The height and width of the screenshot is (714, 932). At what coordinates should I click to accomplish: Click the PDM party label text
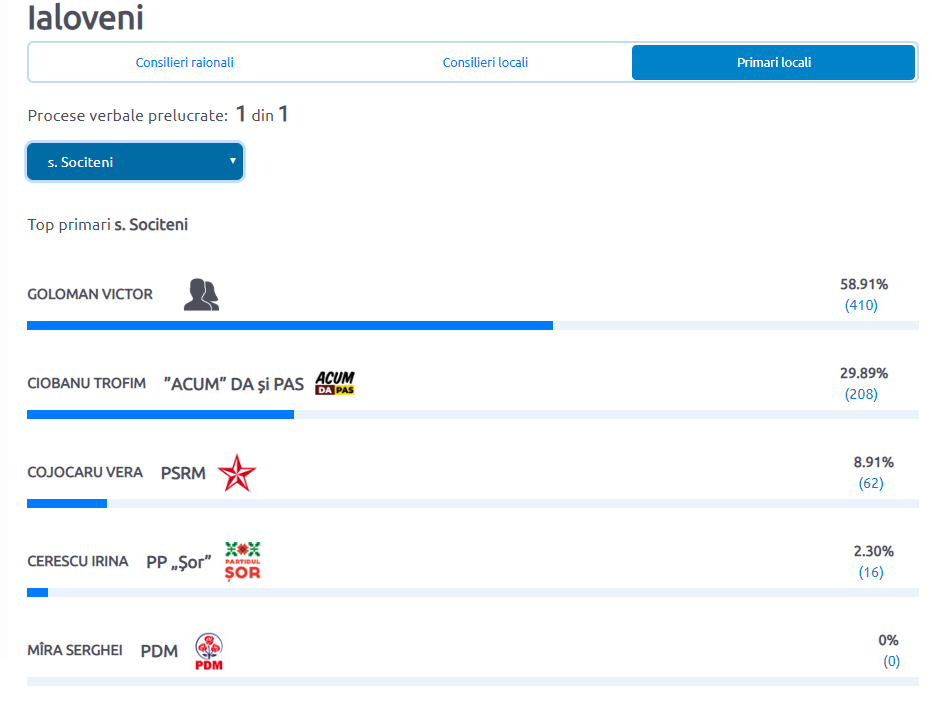tap(159, 652)
